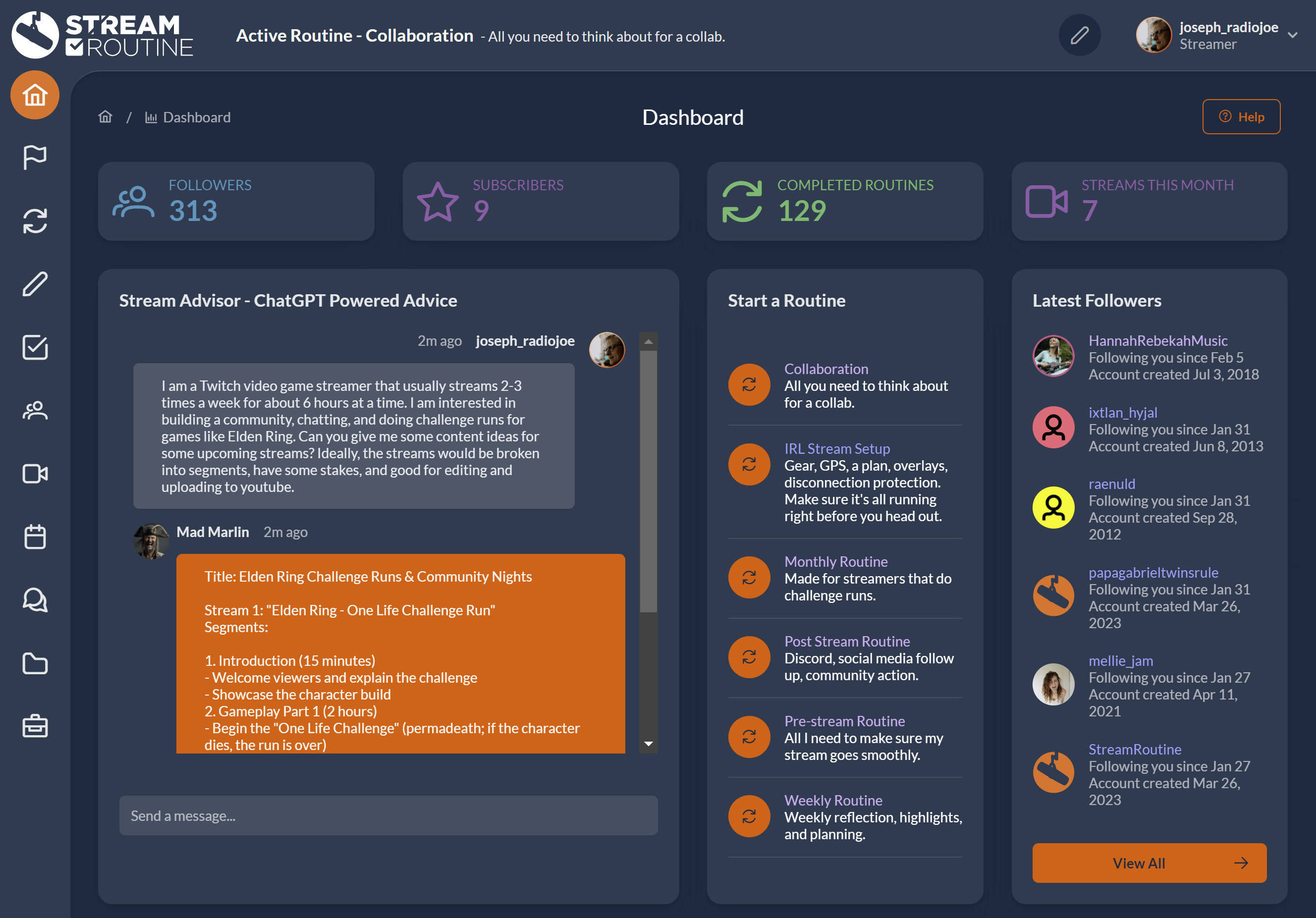
Task: Open the flag icon in sidebar
Action: [x=35, y=157]
